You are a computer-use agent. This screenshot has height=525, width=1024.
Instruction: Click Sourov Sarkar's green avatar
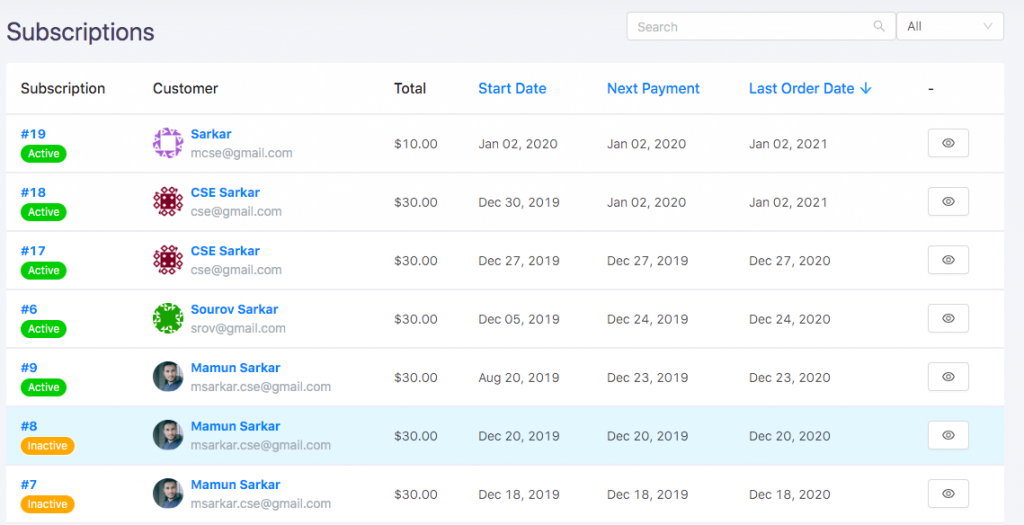tap(168, 318)
